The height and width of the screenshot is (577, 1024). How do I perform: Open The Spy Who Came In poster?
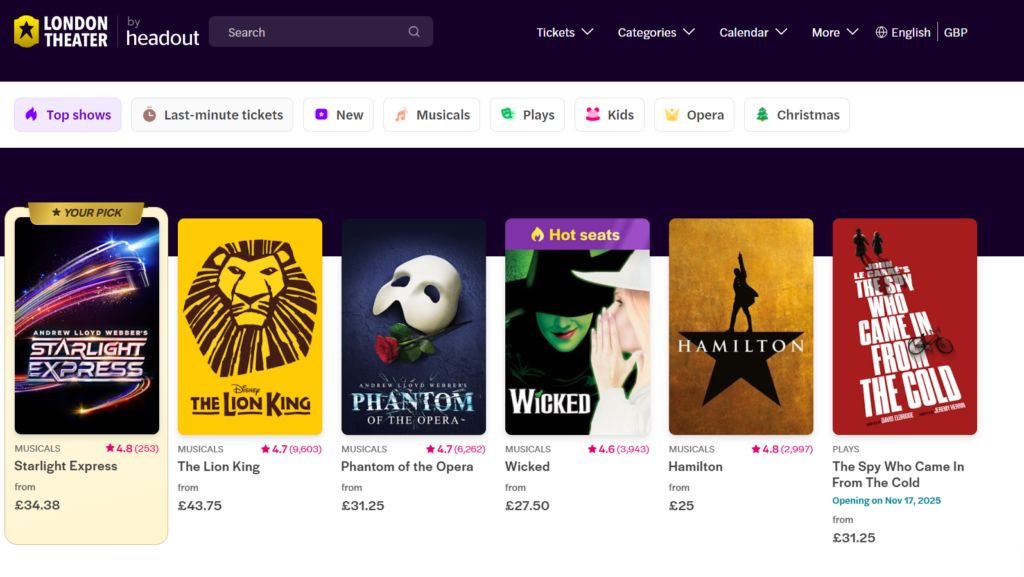pyautogui.click(x=904, y=327)
